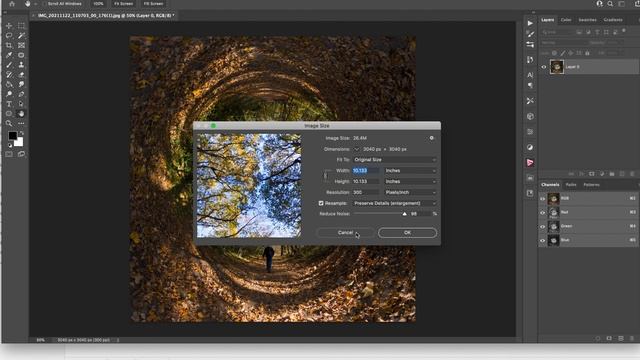Image resolution: width=640 pixels, height=360 pixels.
Task: Click the 100% zoom button
Action: pos(98,4)
